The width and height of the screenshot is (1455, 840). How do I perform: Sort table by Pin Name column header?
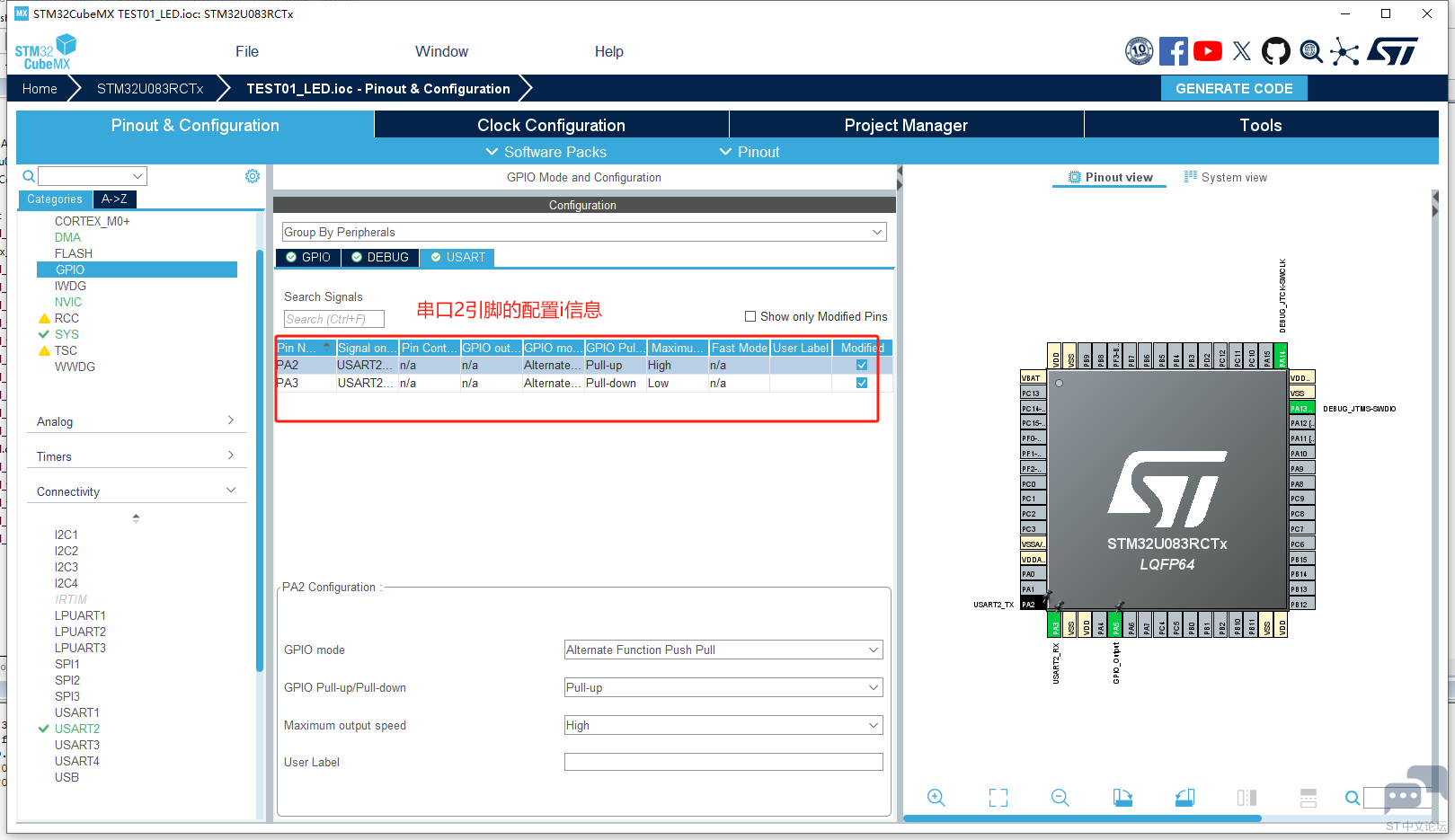(305, 348)
